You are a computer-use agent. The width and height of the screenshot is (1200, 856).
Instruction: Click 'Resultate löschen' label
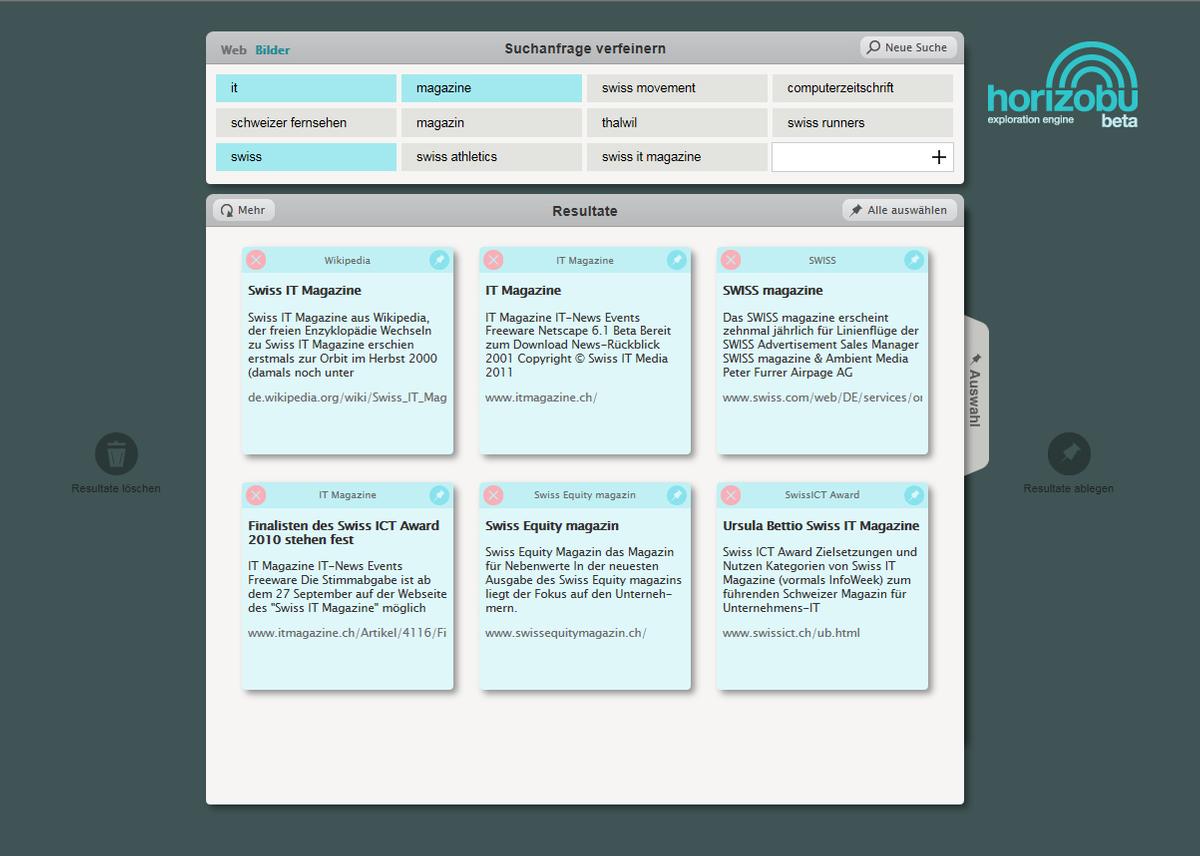(116, 488)
